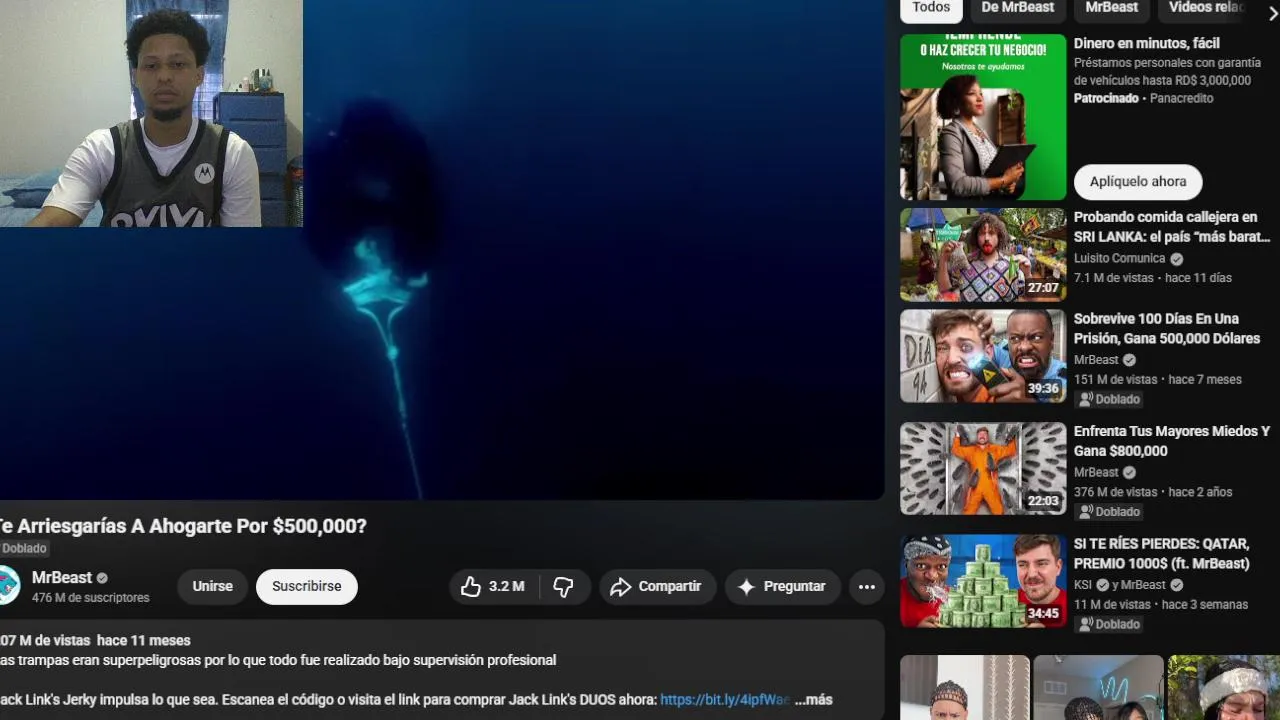Open the KSI y MrBeast channel line

coord(1128,585)
